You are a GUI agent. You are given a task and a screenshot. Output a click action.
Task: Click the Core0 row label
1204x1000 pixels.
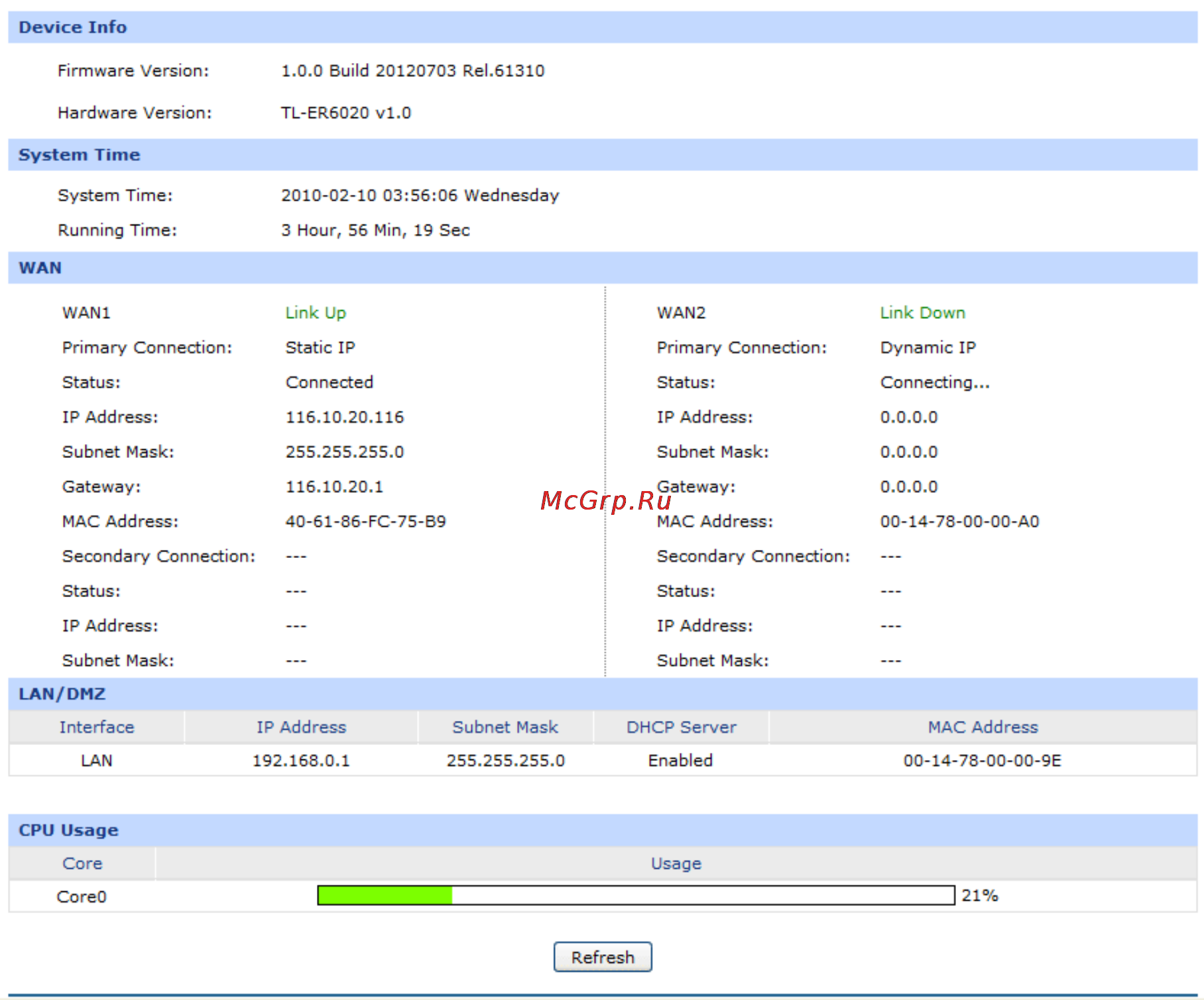(82, 897)
